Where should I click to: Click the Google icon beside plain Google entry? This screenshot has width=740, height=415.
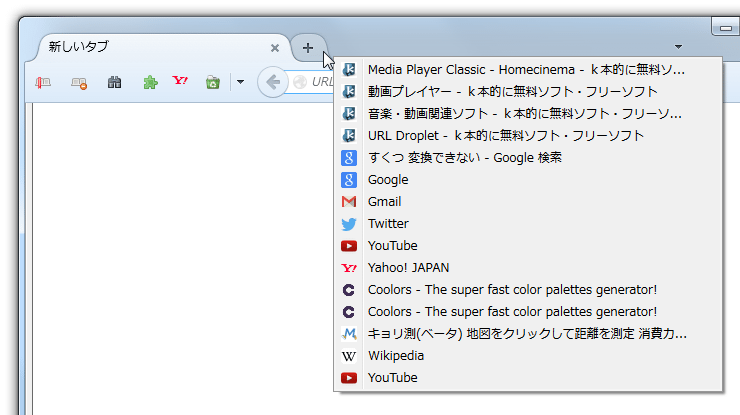[x=349, y=180]
